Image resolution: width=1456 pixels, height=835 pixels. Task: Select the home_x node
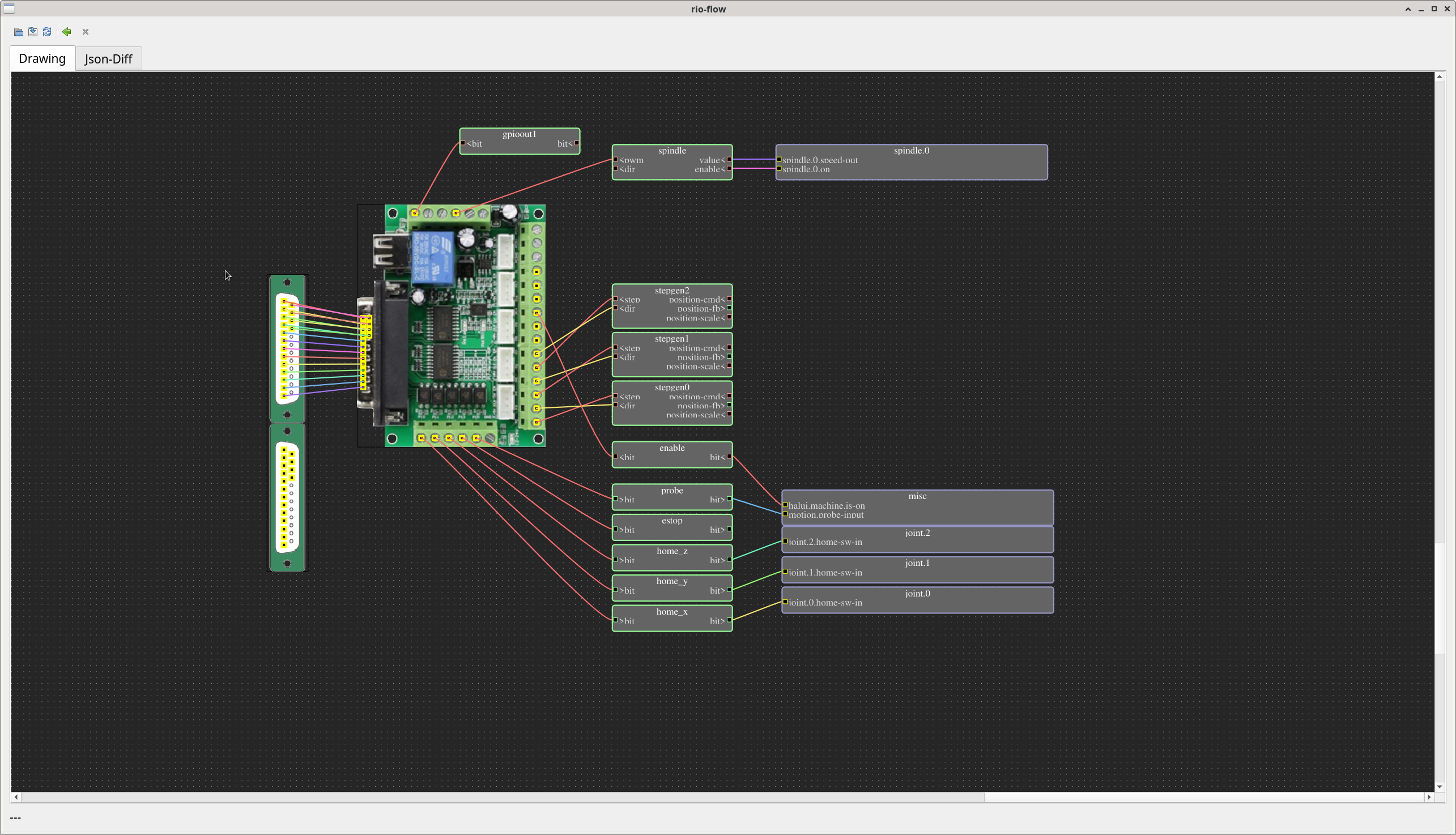(x=671, y=612)
